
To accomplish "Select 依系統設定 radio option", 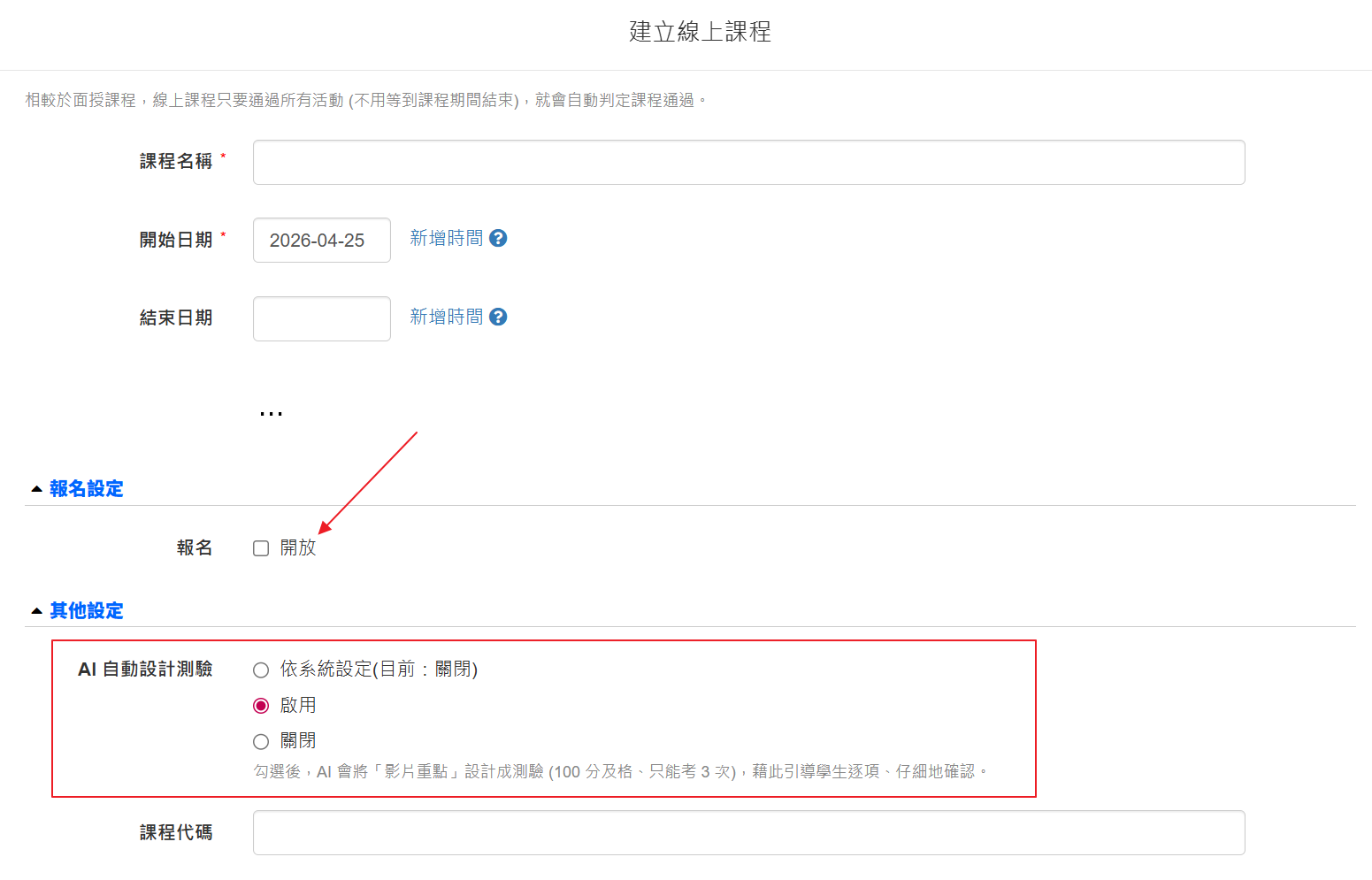I will point(261,670).
